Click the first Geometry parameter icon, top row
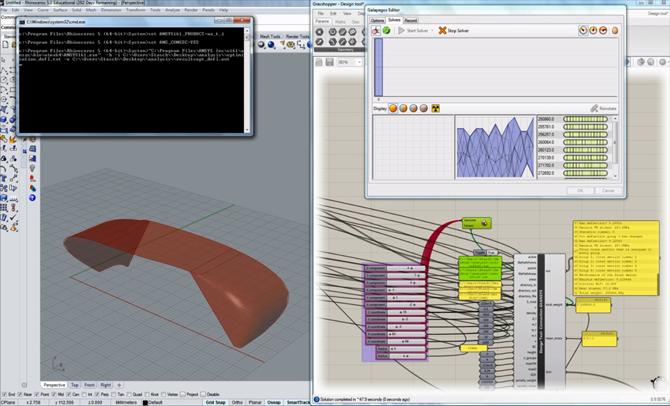Screen dimensions: 670x406 click(x=319, y=32)
